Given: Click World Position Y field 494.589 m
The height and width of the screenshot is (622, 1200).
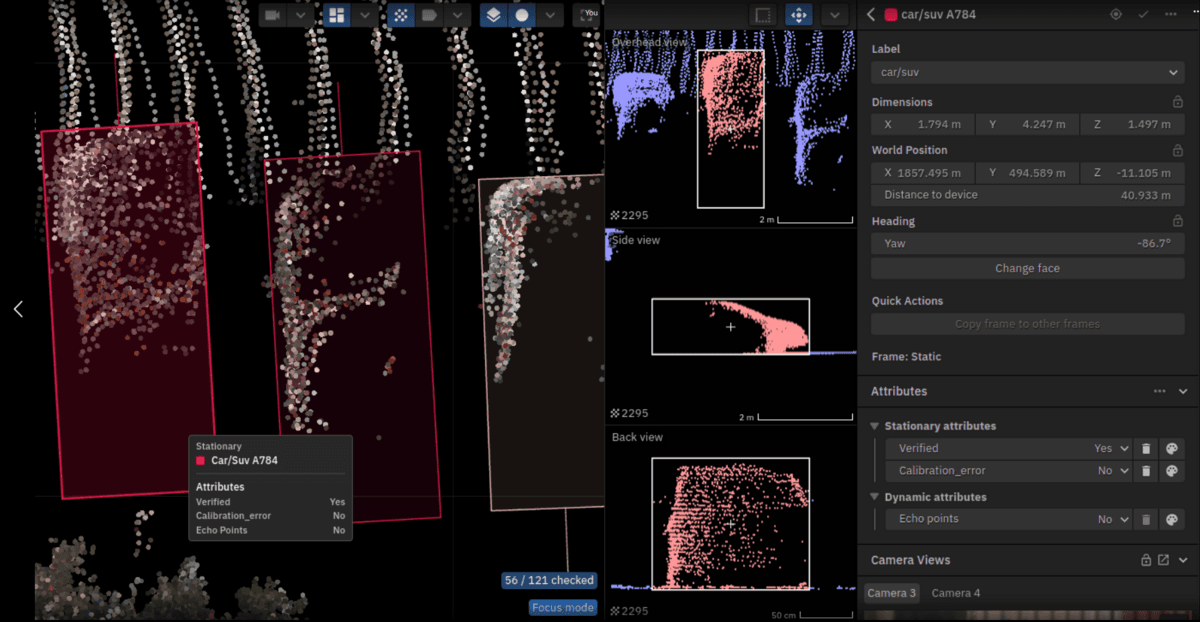Looking at the screenshot, I should click(x=1027, y=172).
